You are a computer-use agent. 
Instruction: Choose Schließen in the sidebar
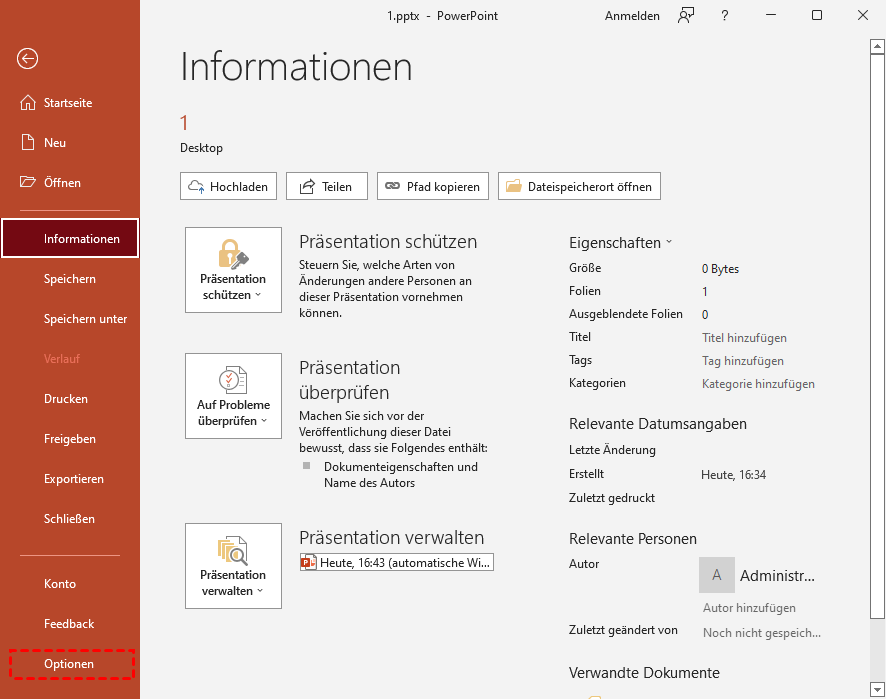[x=70, y=519]
